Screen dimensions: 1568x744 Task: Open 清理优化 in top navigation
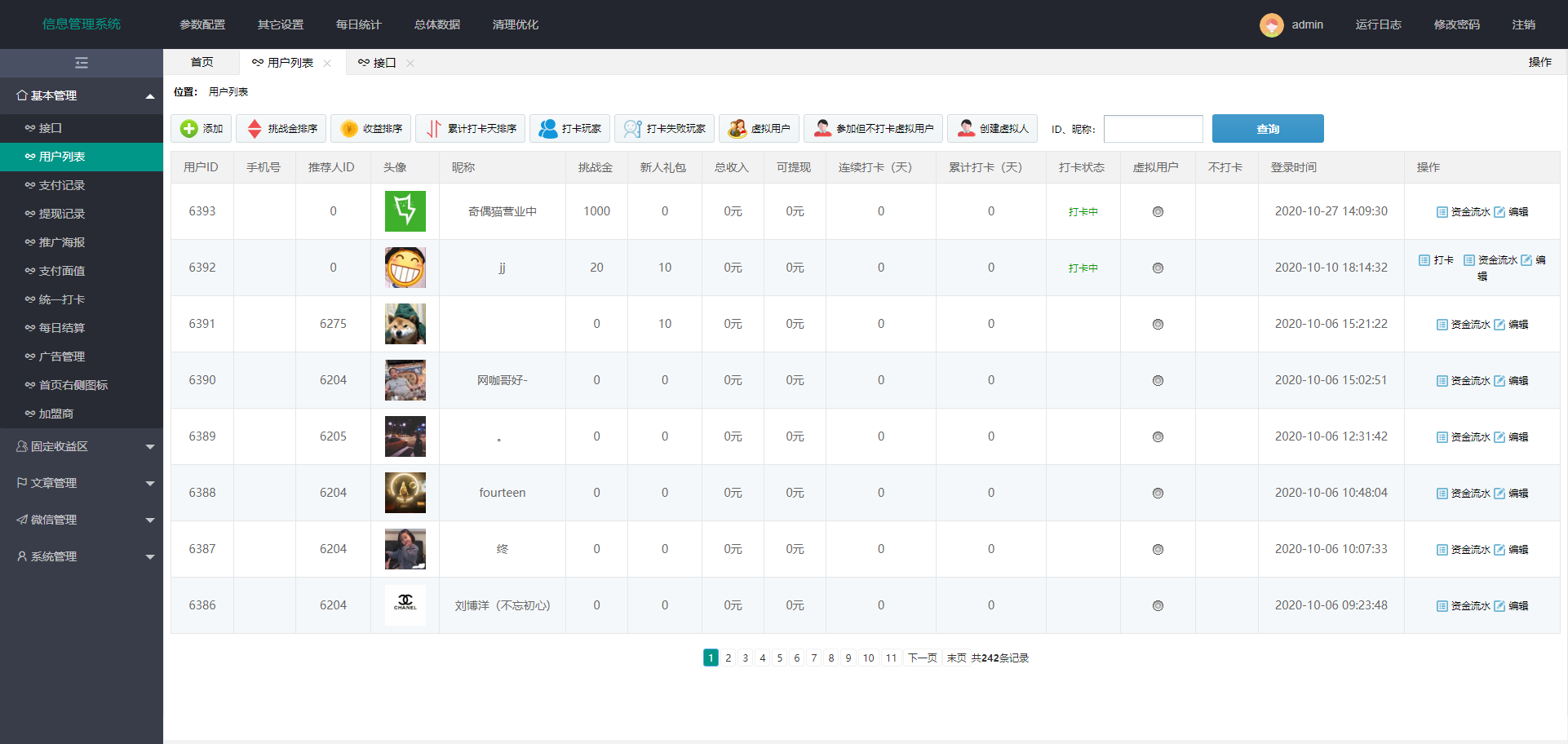coord(516,24)
